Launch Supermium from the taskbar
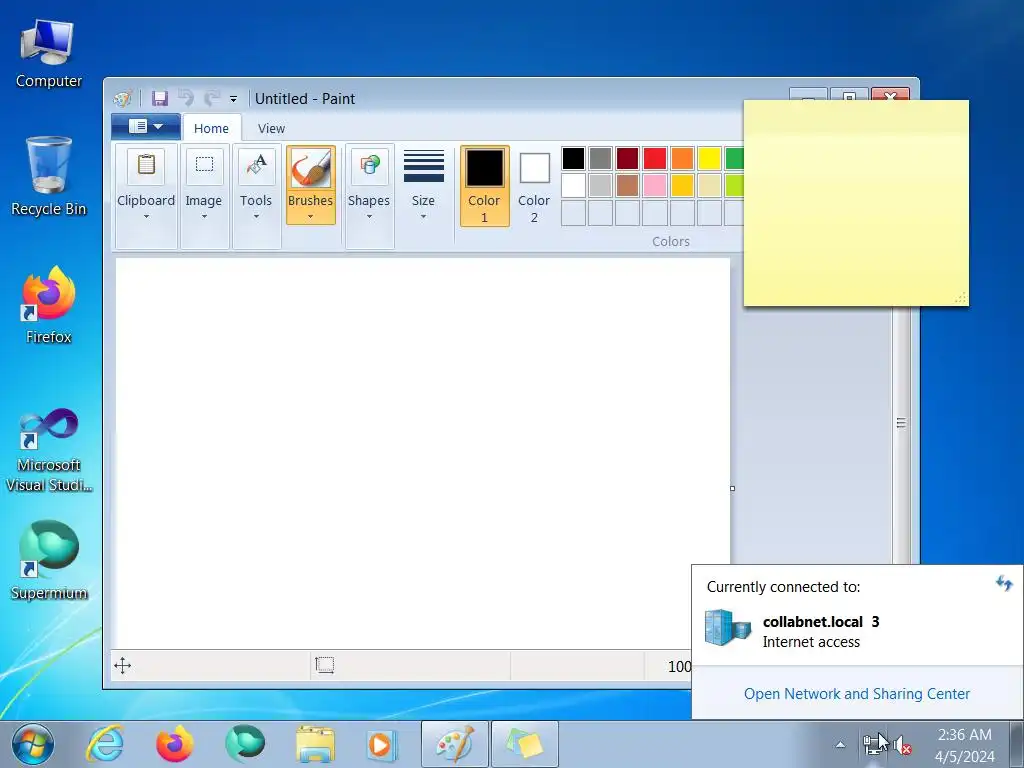The image size is (1024, 768). coord(245,744)
